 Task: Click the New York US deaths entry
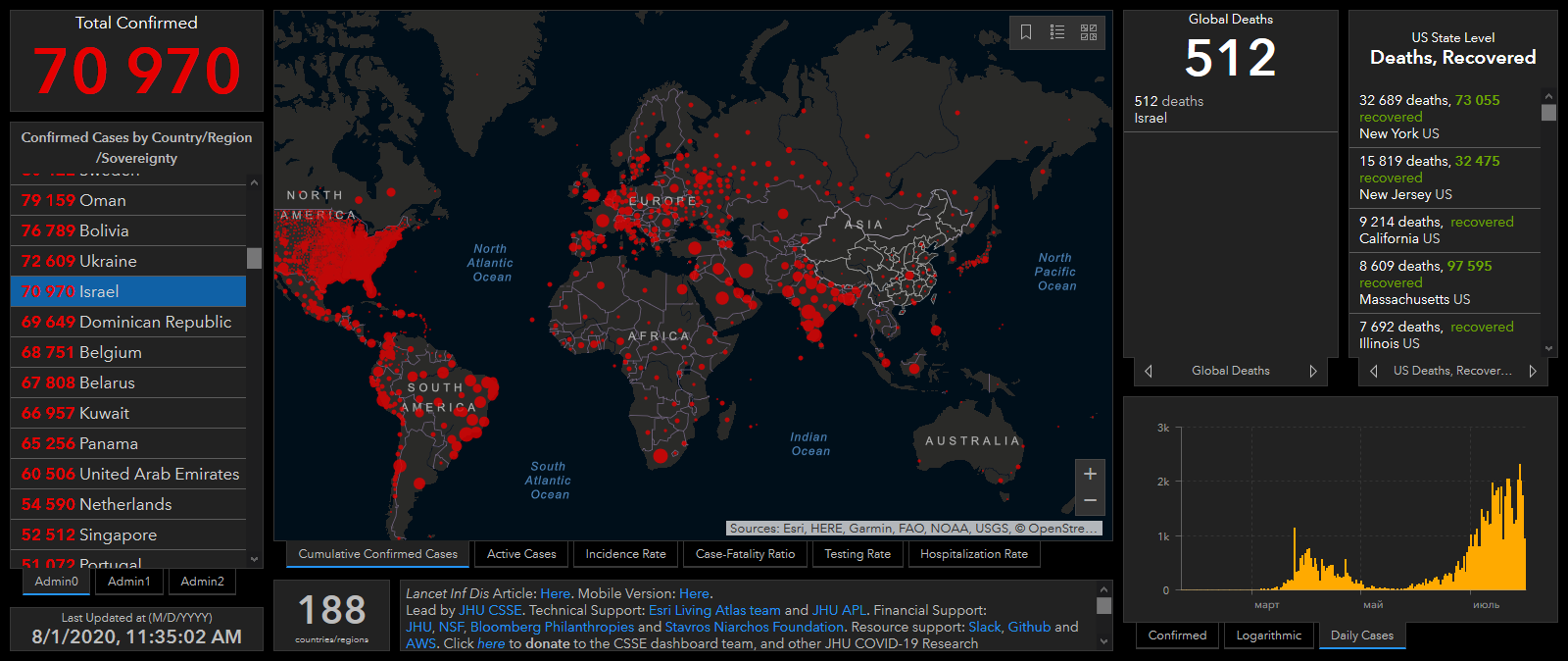(x=1445, y=117)
